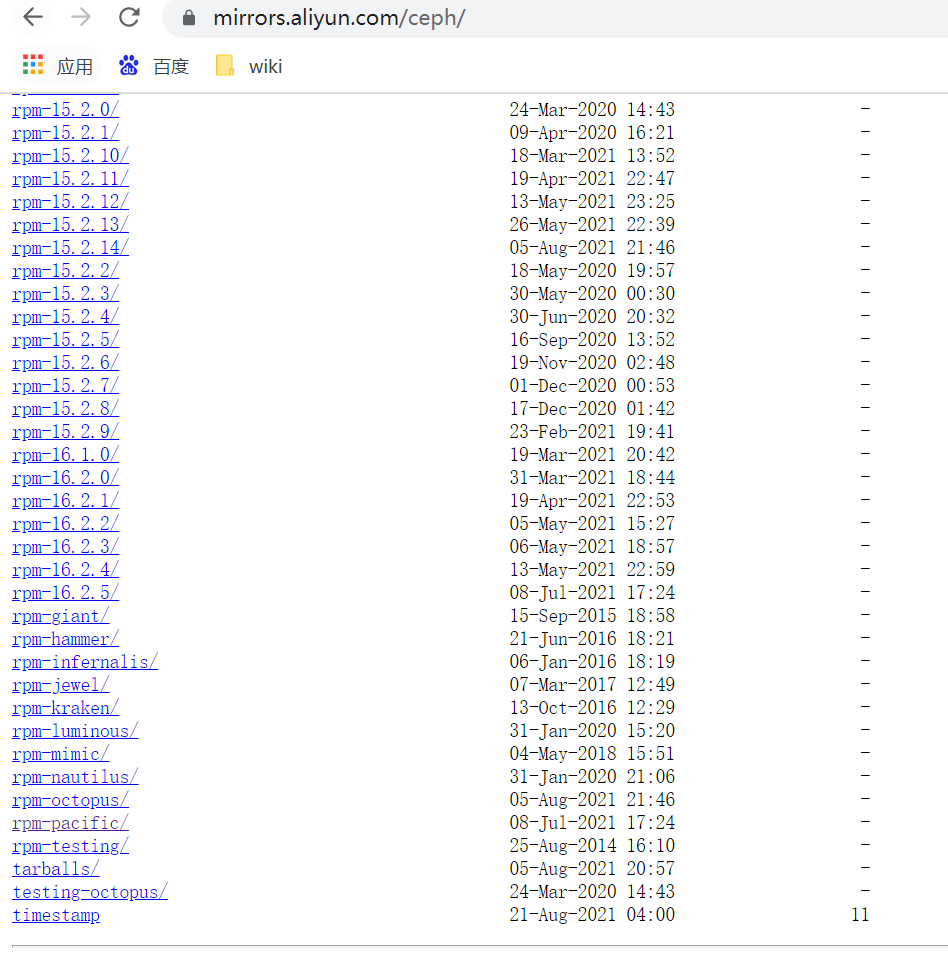Open the rpm-hammer directory

64,639
